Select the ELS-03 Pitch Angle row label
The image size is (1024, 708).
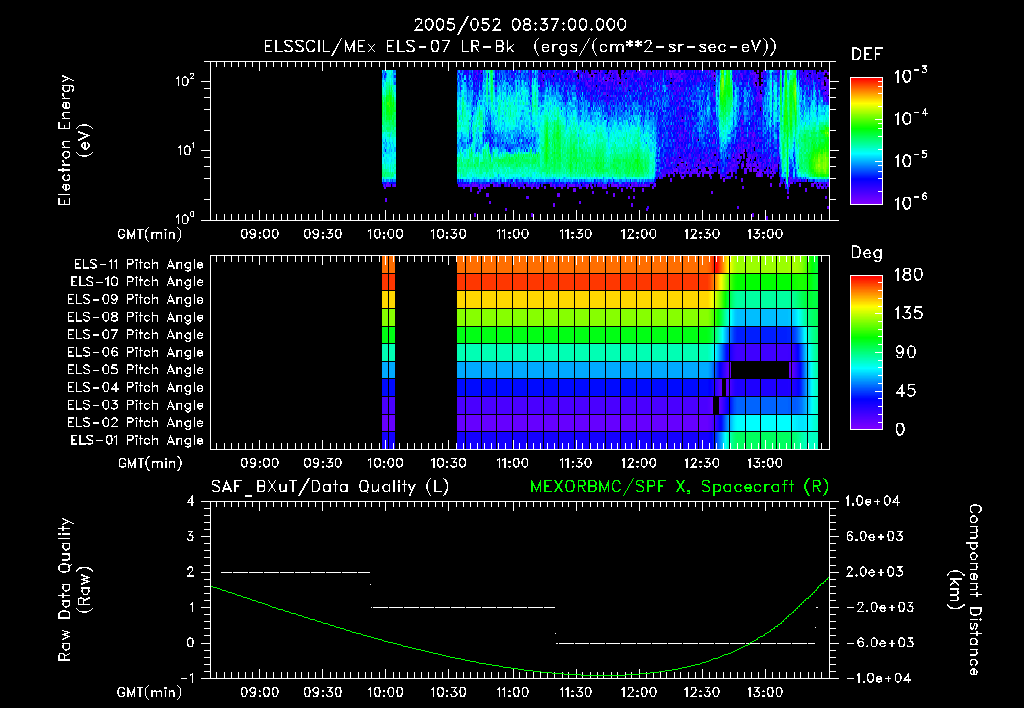tap(136, 405)
